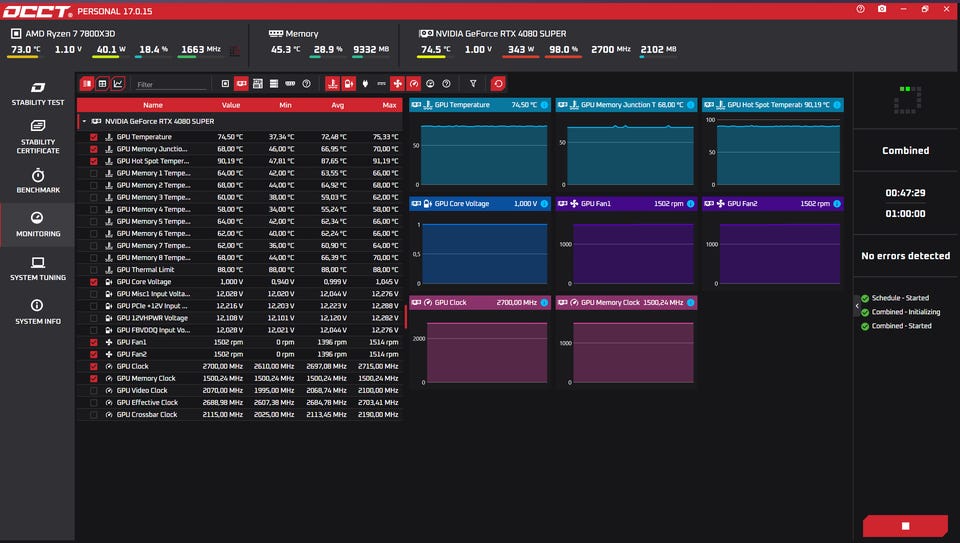Screen dimensions: 960x543
Task: Reset min/max values with refresh icon
Action: [498, 84]
